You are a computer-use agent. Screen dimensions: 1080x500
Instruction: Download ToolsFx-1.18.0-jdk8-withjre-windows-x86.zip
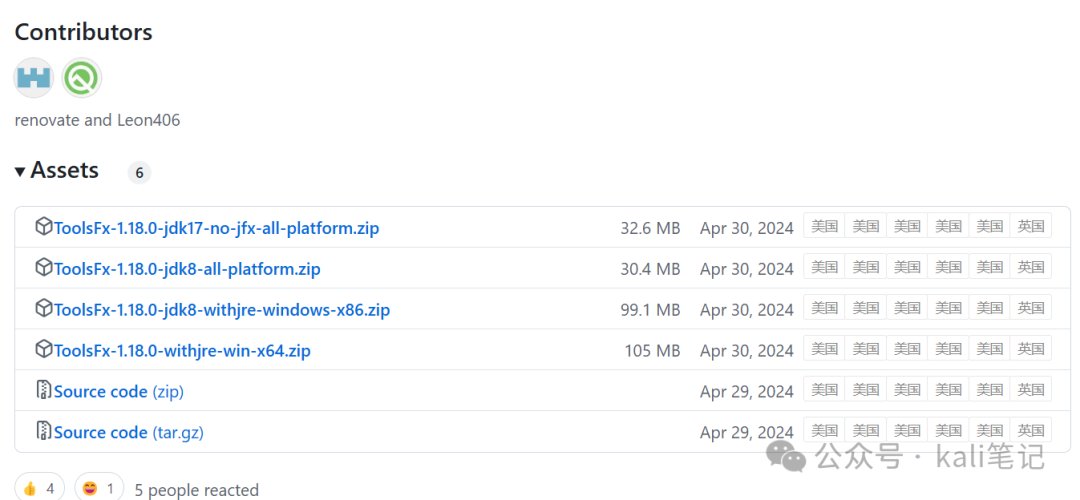pos(222,310)
